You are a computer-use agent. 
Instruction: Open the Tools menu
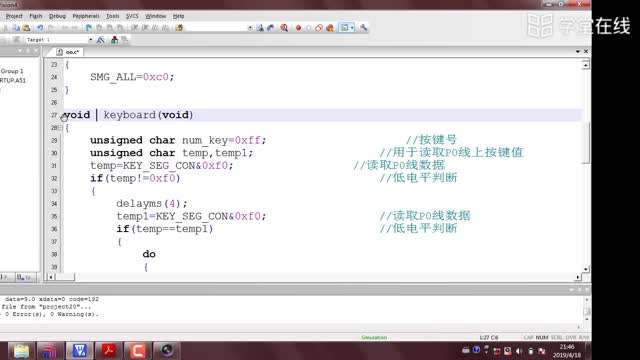[x=112, y=16]
